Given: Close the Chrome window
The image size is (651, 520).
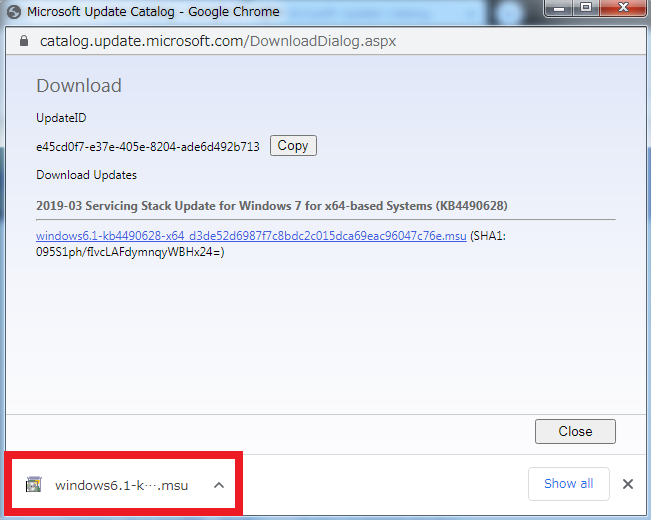Looking at the screenshot, I should coord(623,8).
